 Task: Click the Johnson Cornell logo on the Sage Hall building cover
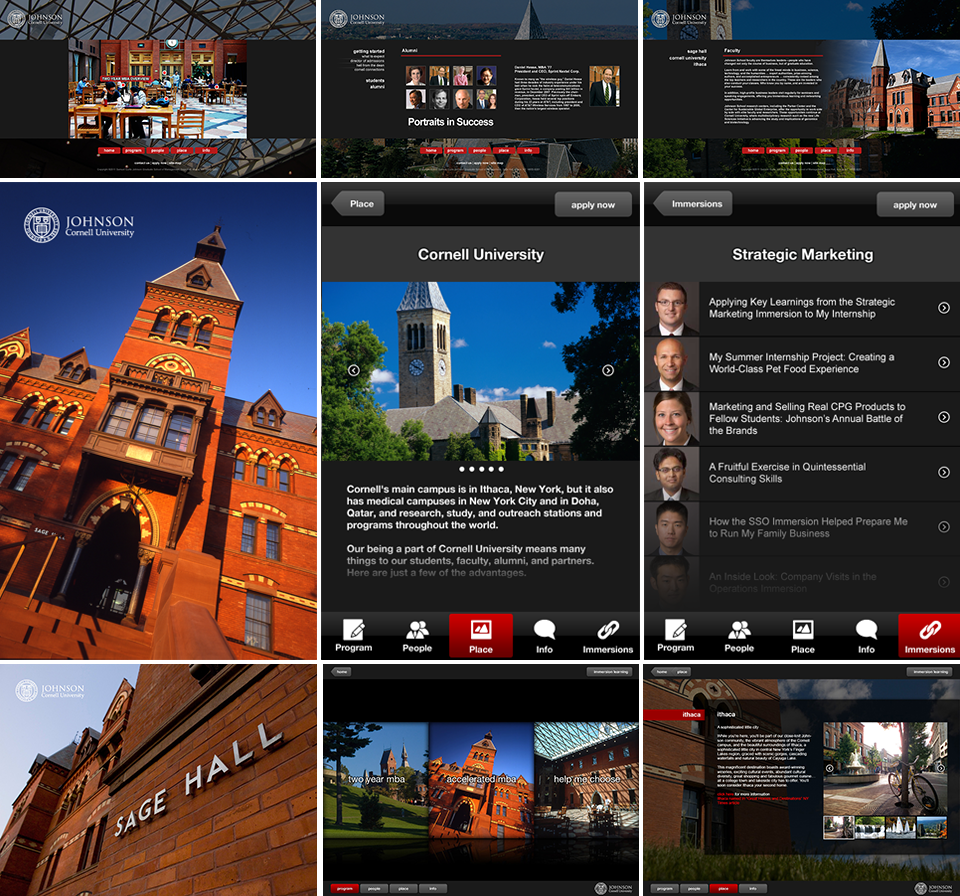tap(79, 225)
